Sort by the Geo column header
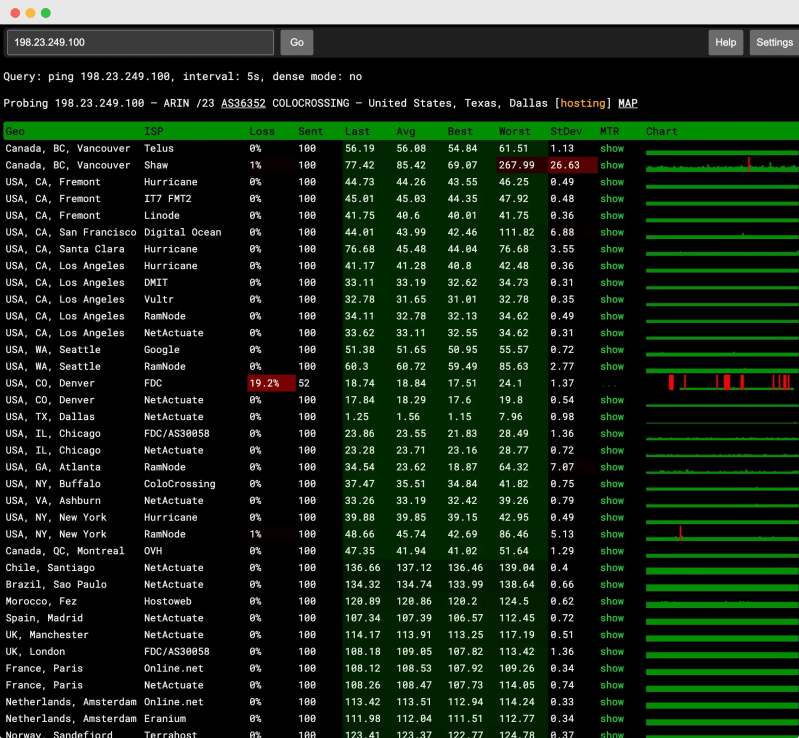Image resolution: width=799 pixels, height=738 pixels. tap(15, 131)
